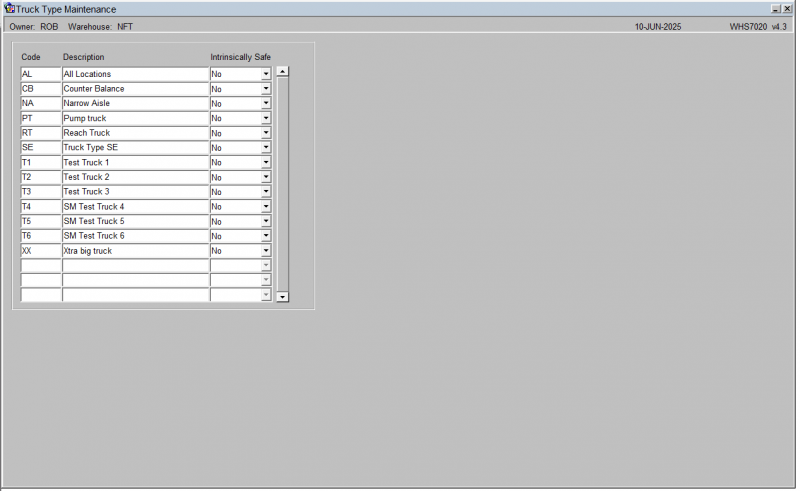Screen dimensions: 800x491
Task: Open Intrinsically Safe dropdown for All Locations
Action: [266, 74]
